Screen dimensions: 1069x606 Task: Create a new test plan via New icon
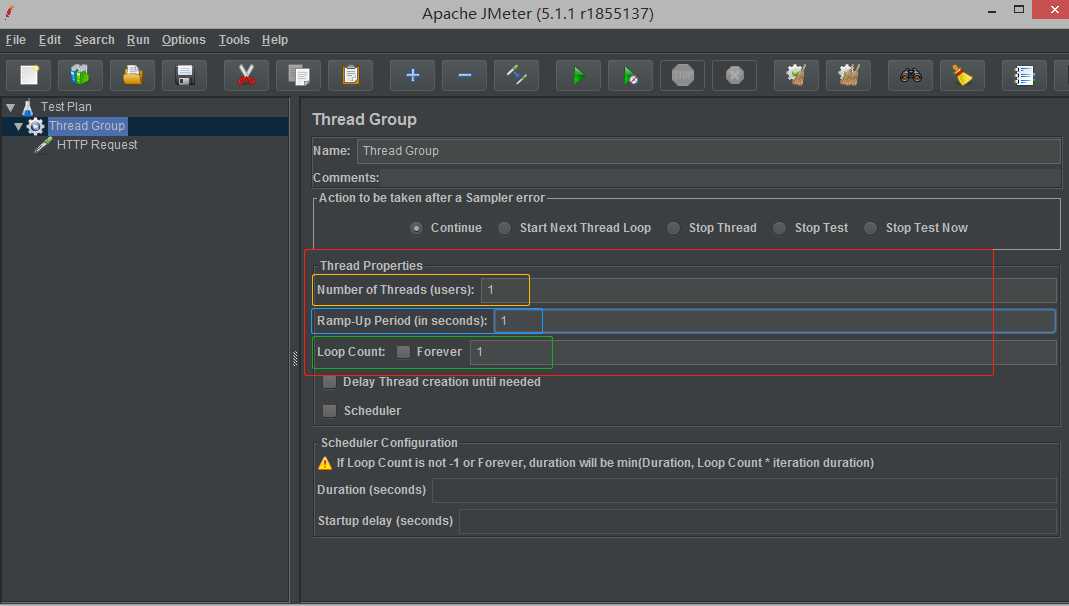[29, 75]
